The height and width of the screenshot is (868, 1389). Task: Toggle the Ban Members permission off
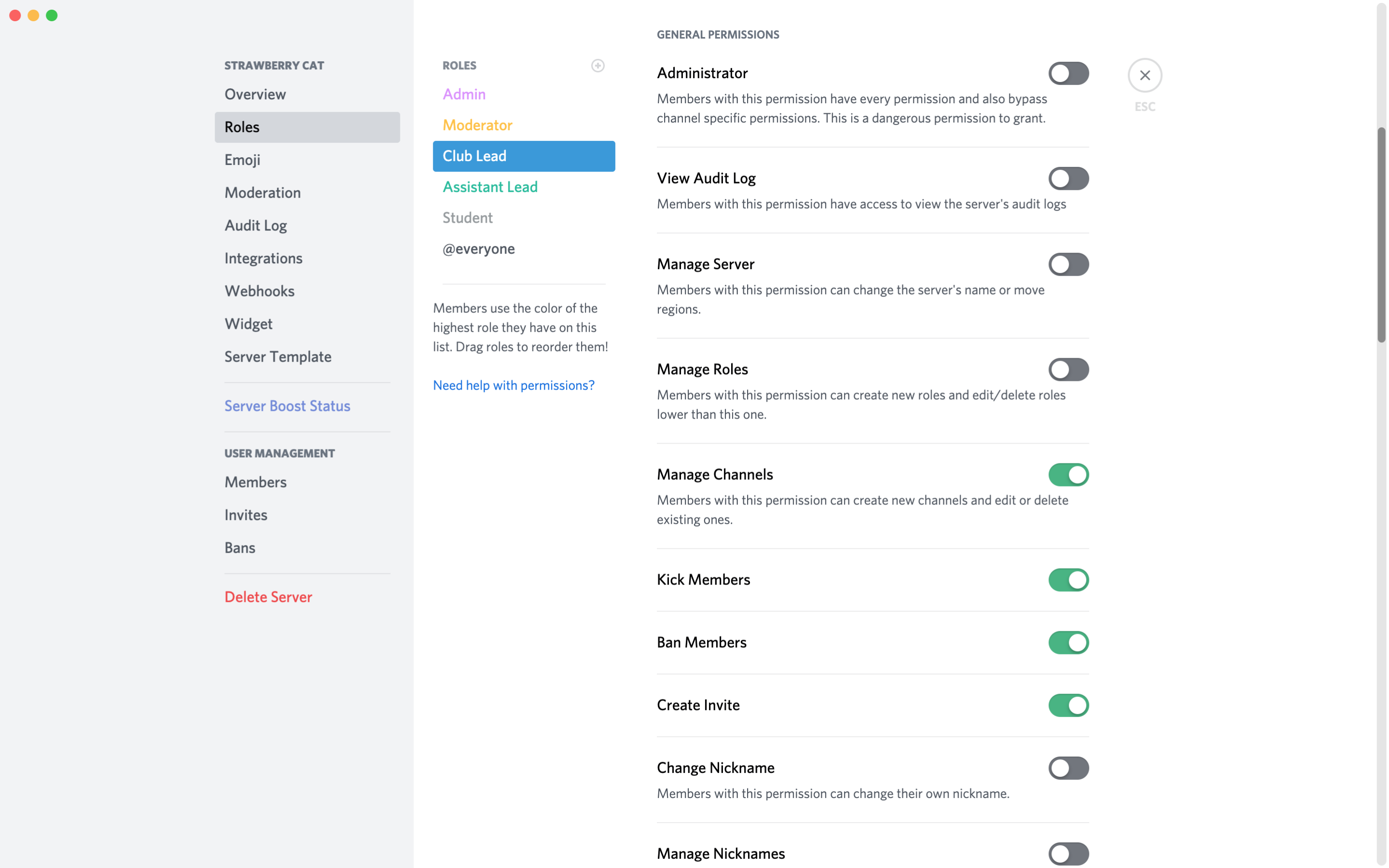tap(1068, 642)
